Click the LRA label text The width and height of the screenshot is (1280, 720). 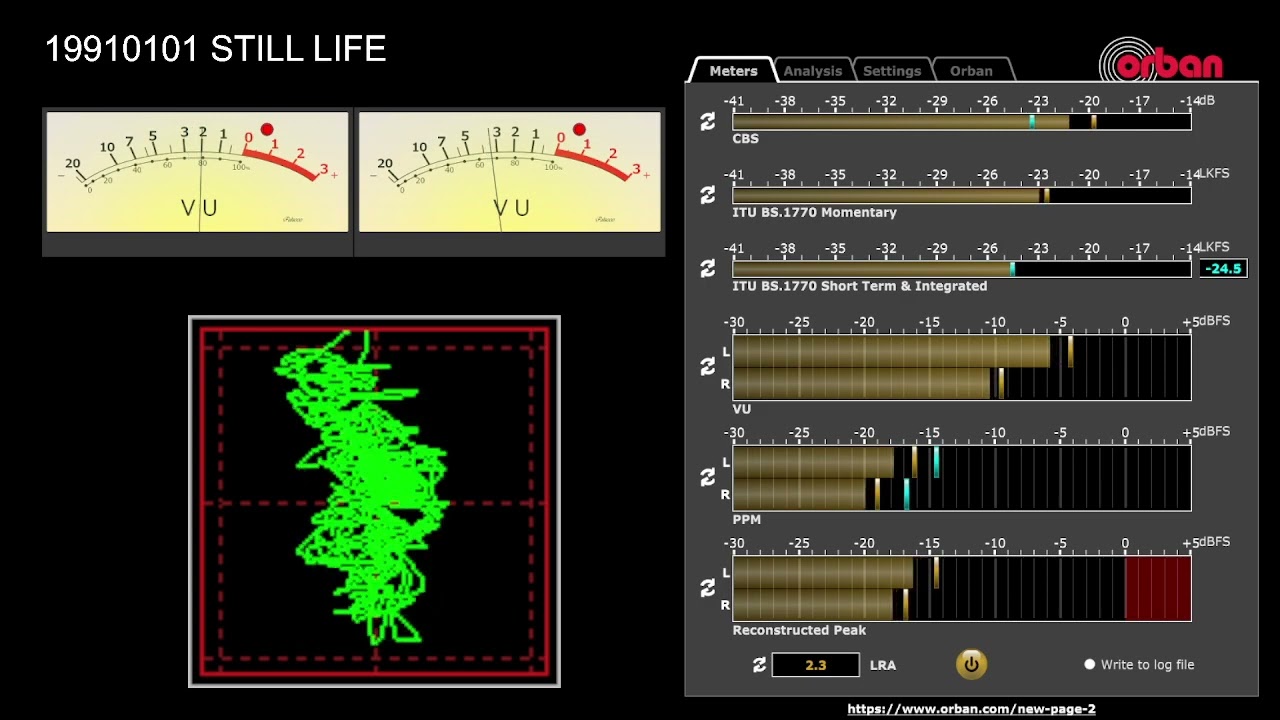pos(882,665)
